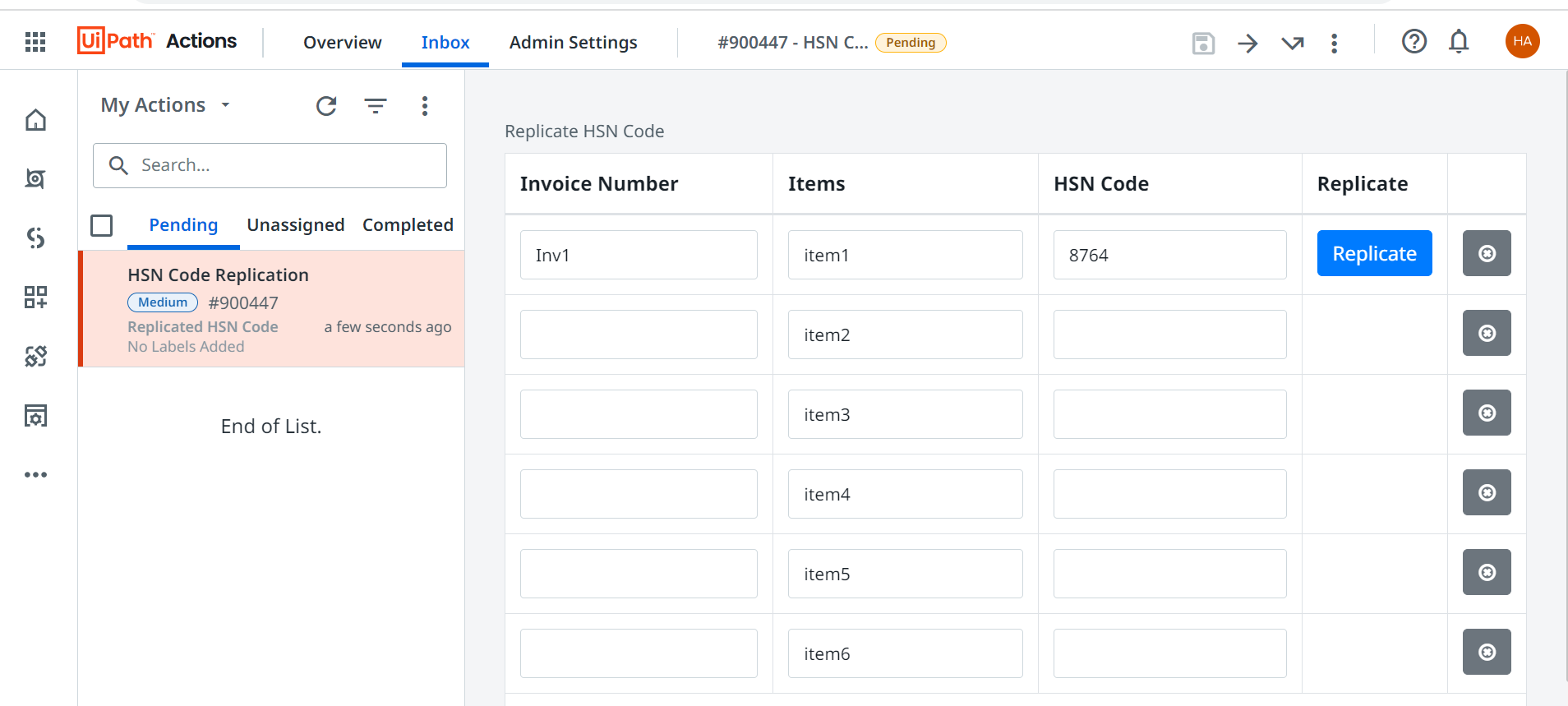This screenshot has height=706, width=1568.
Task: Delete the item3 row
Action: [1486, 413]
